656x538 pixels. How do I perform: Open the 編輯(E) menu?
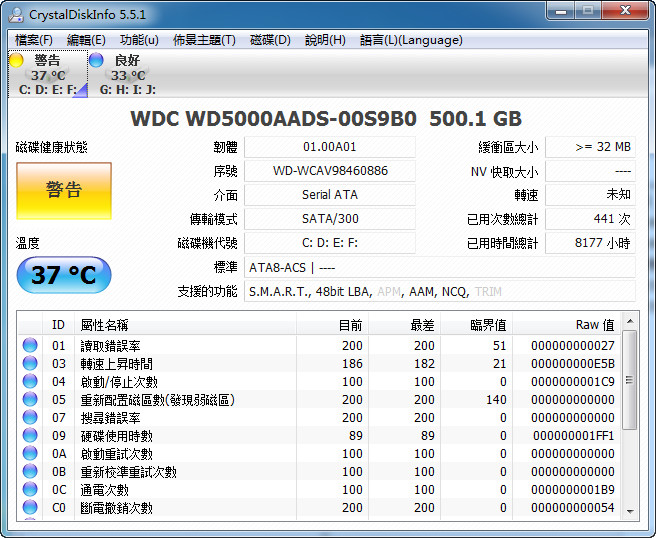[x=86, y=40]
